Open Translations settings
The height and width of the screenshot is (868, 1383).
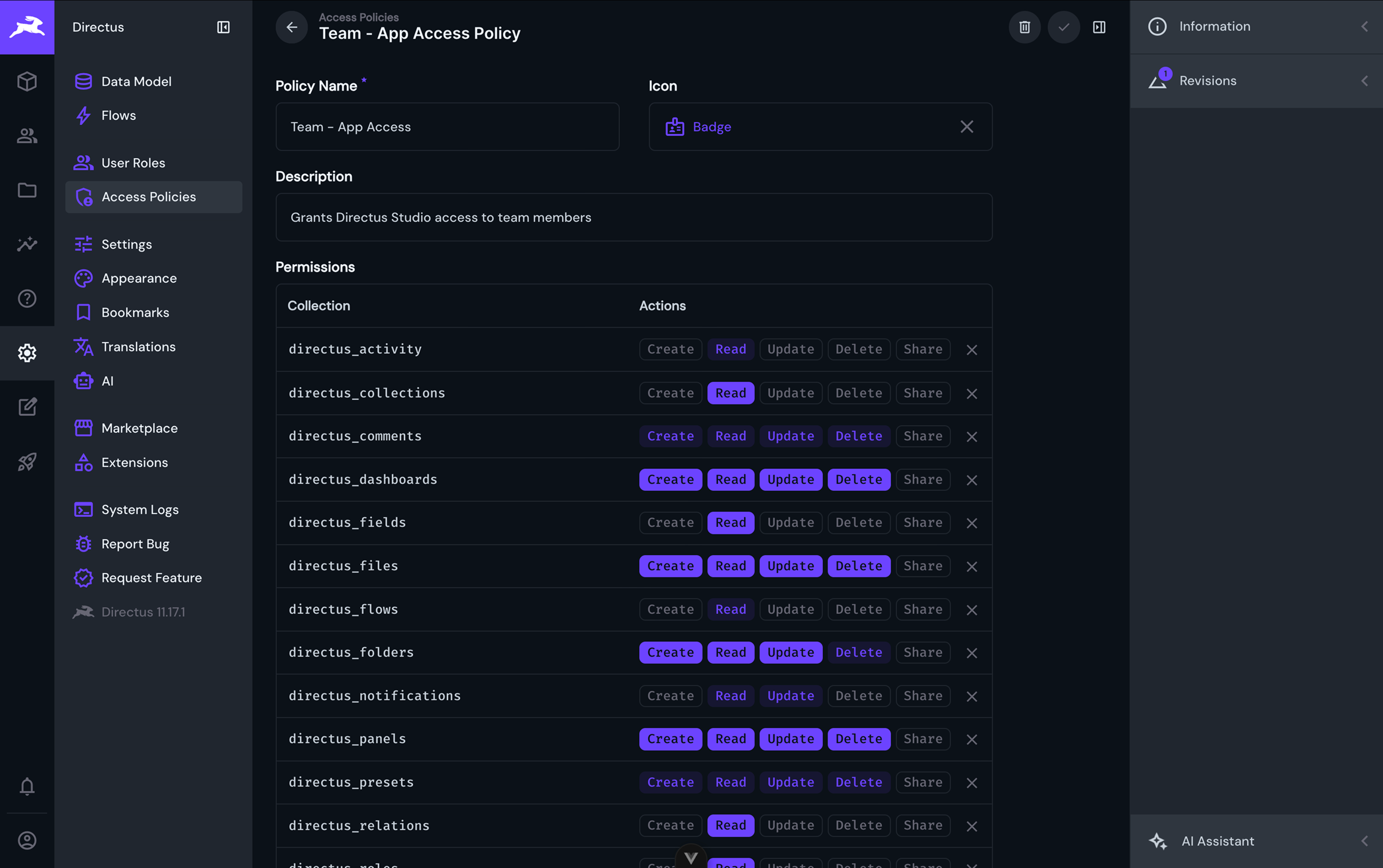coord(153,347)
